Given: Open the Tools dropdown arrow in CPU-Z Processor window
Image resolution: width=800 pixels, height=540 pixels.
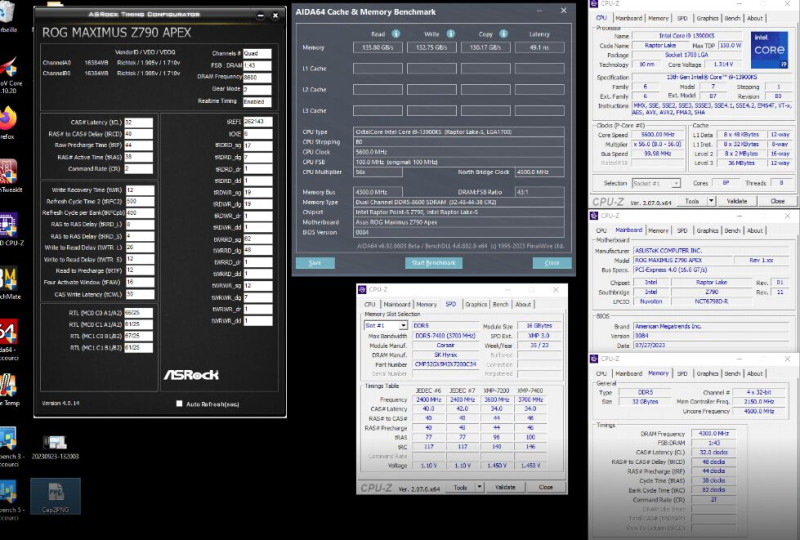Looking at the screenshot, I should click(711, 201).
